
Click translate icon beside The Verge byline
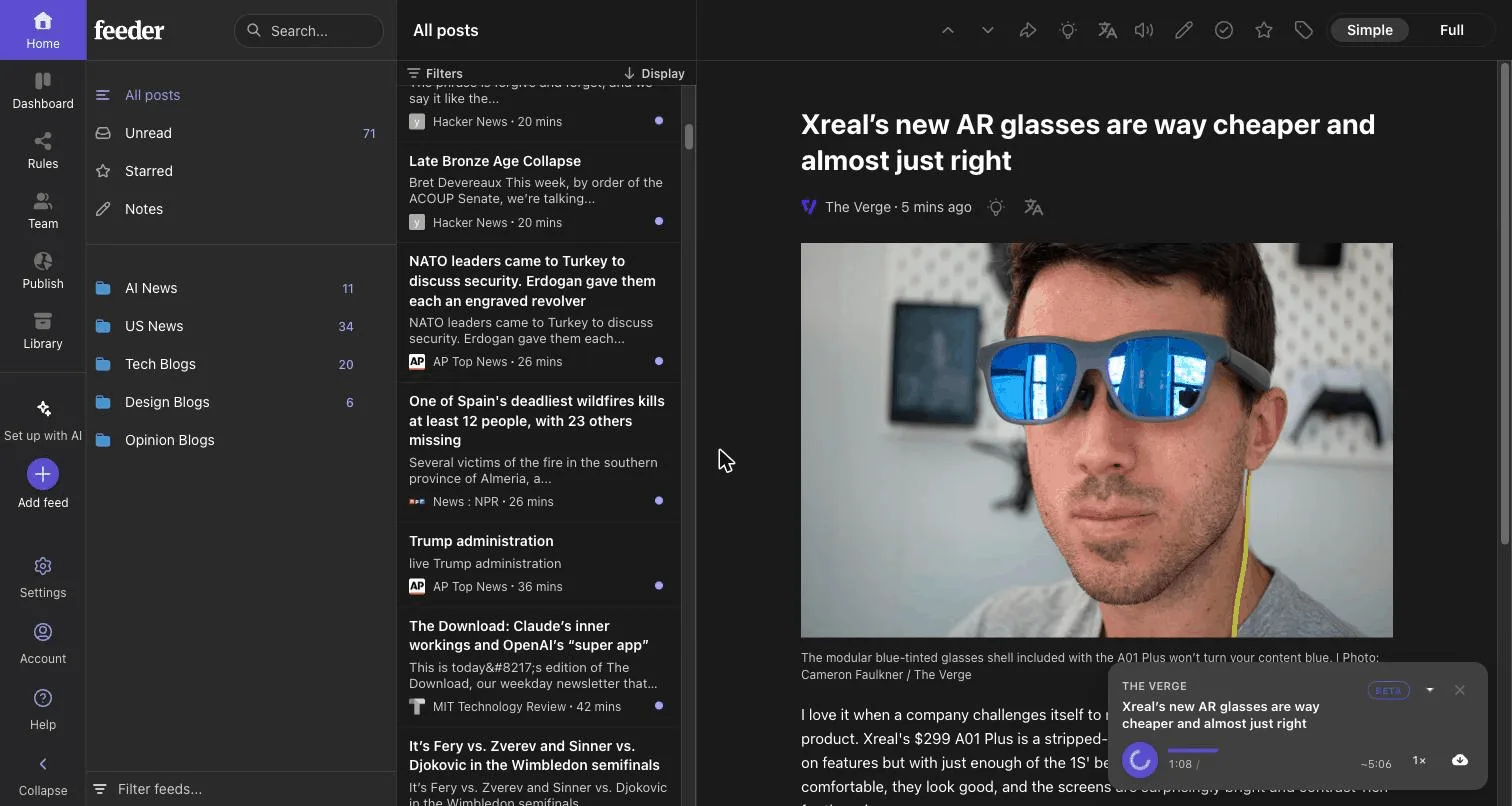[1033, 207]
